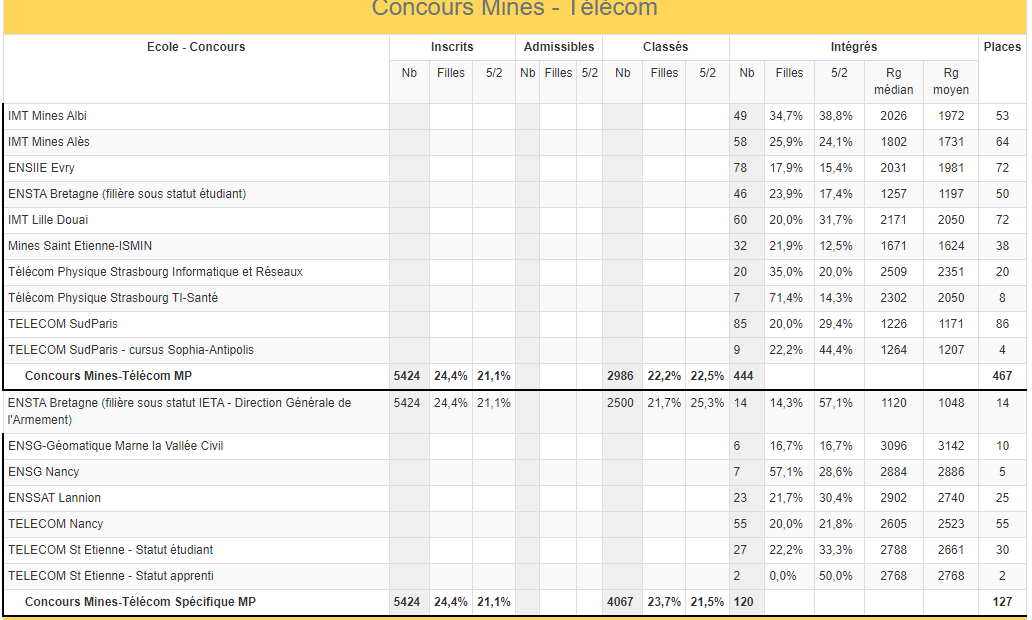Viewport: 1032px width, 620px height.
Task: Select Mines Saint Etienne-ISMIN row
Action: coord(80,246)
